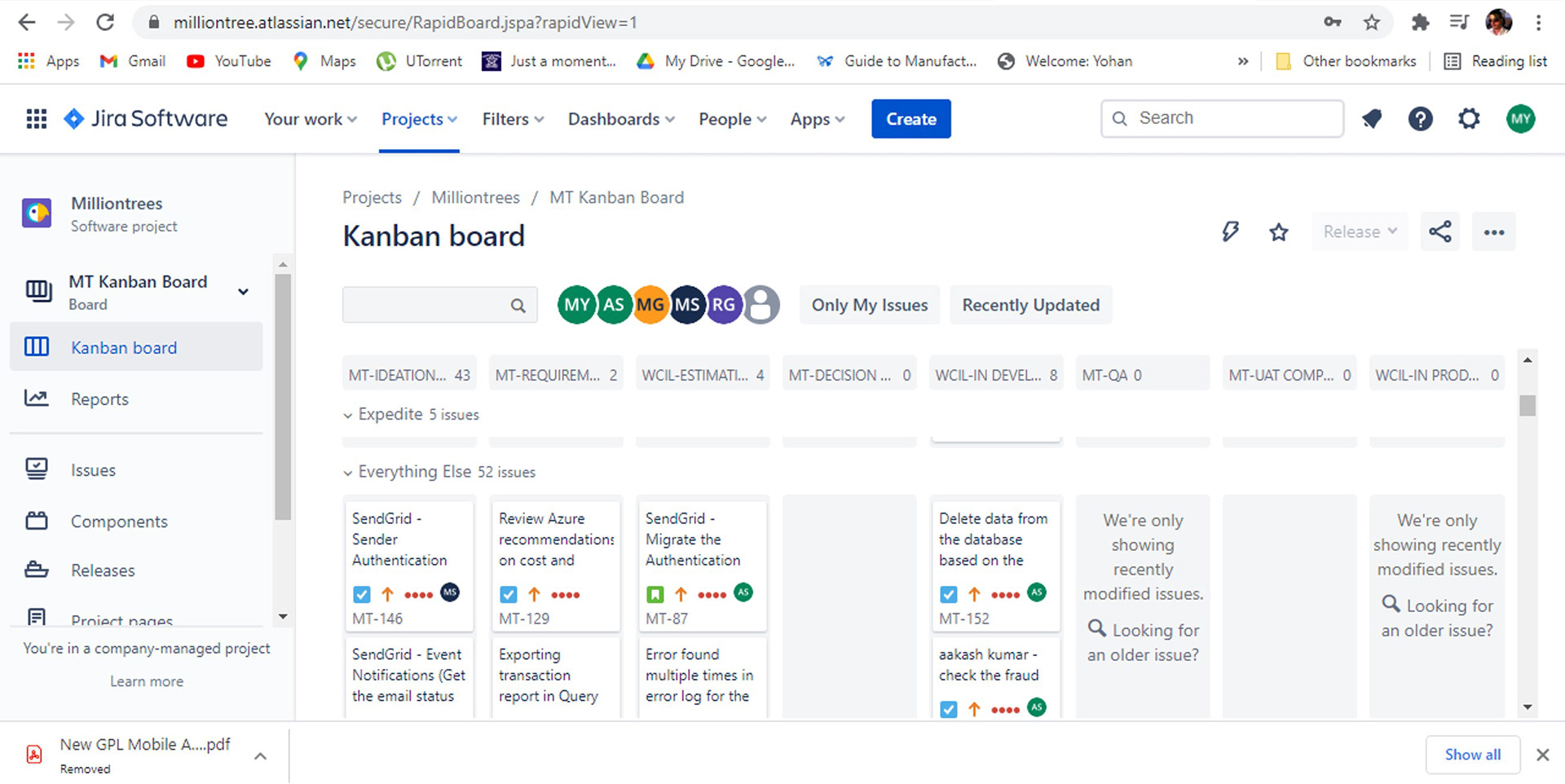Open Chrome extensions puzzle icon
1565x784 pixels.
pyautogui.click(x=1421, y=22)
